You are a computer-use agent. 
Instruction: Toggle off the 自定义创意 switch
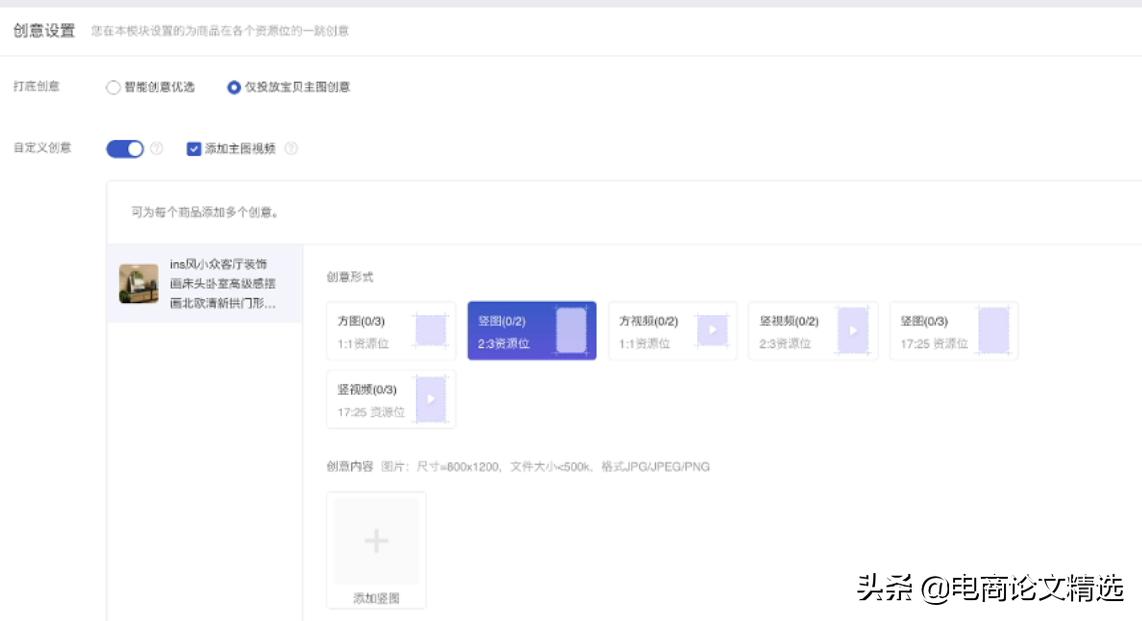click(x=126, y=146)
